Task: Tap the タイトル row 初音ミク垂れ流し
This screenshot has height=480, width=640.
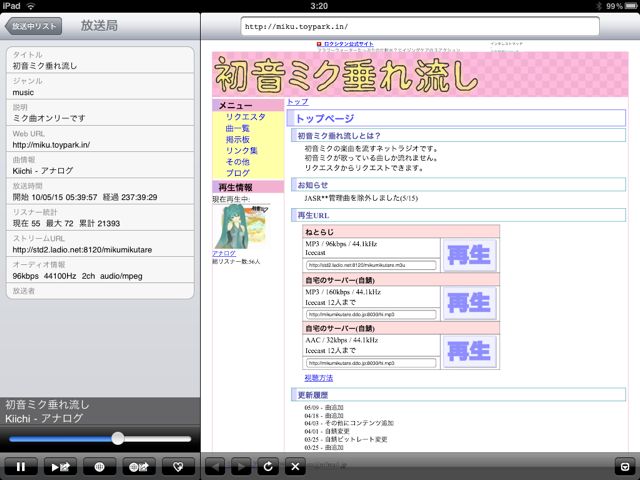Action: click(100, 60)
